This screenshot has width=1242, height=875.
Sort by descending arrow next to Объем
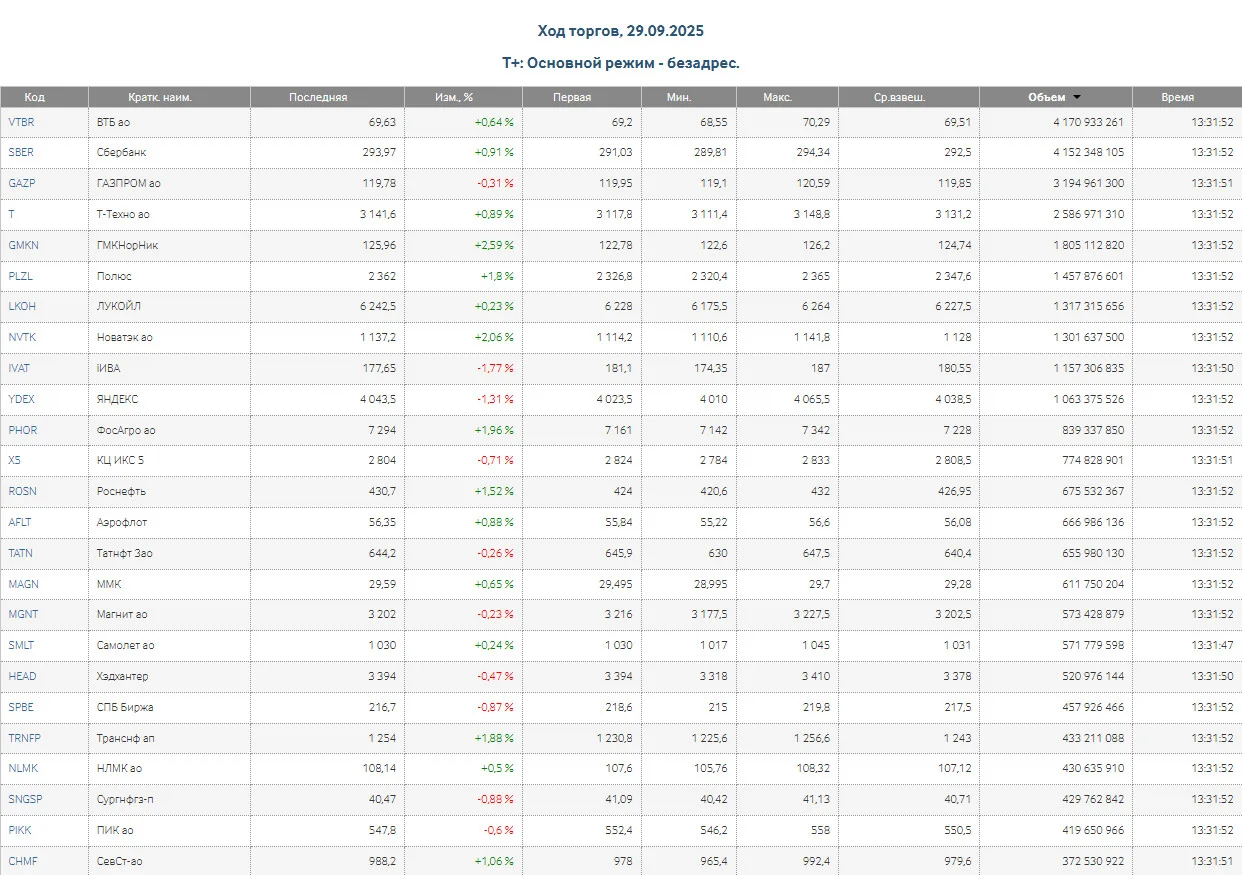pos(1077,98)
